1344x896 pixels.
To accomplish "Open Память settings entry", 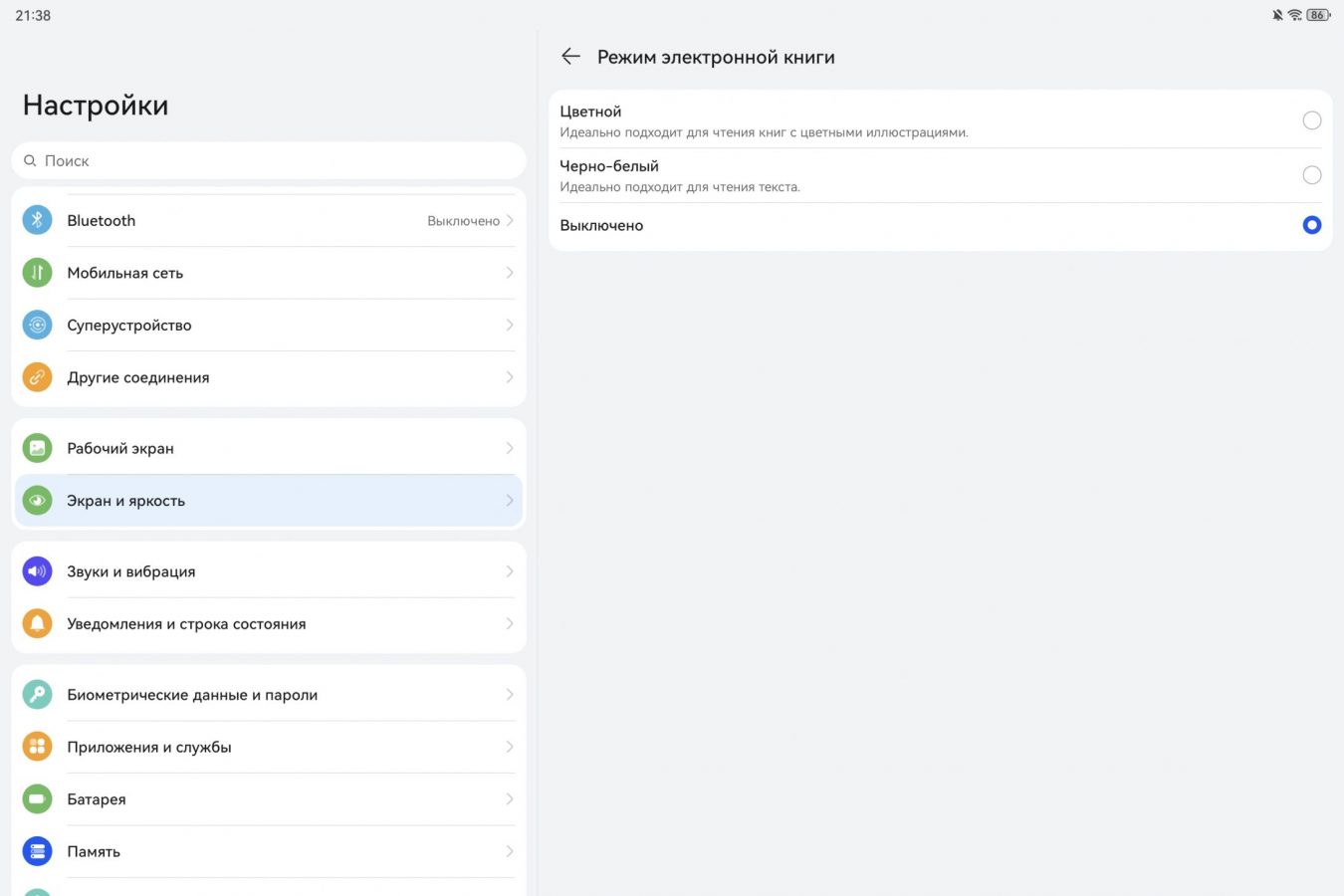I will (x=269, y=851).
